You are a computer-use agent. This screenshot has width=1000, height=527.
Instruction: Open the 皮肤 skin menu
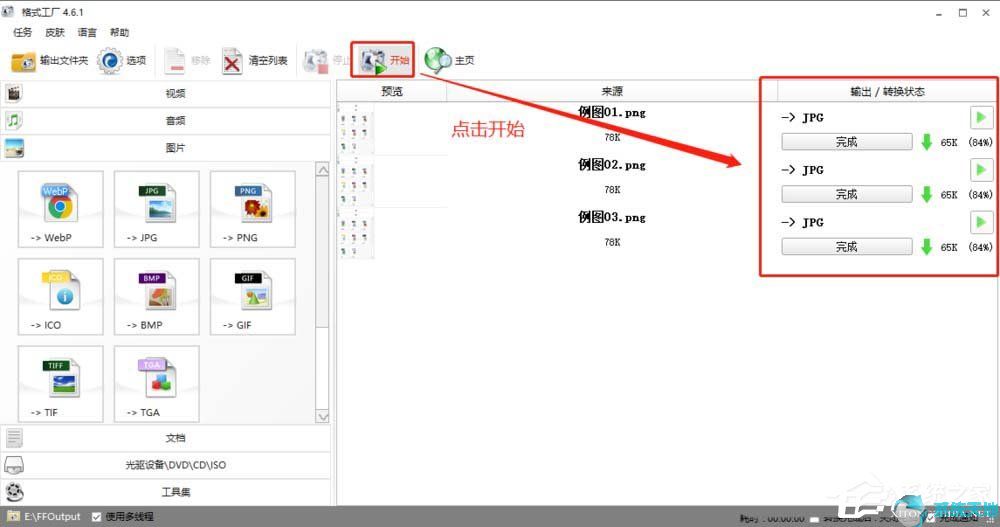(55, 32)
